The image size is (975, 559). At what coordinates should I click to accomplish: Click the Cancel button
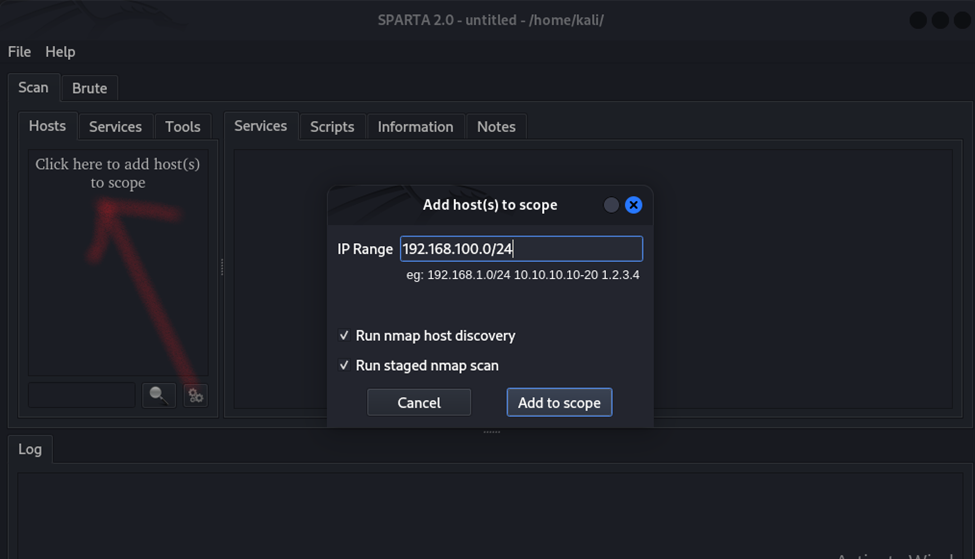click(419, 402)
